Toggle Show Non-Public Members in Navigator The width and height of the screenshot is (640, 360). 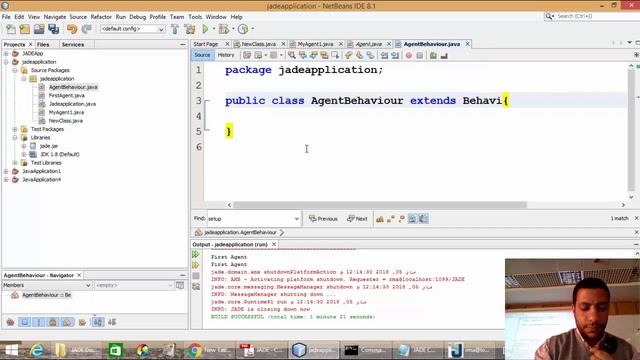click(53, 322)
